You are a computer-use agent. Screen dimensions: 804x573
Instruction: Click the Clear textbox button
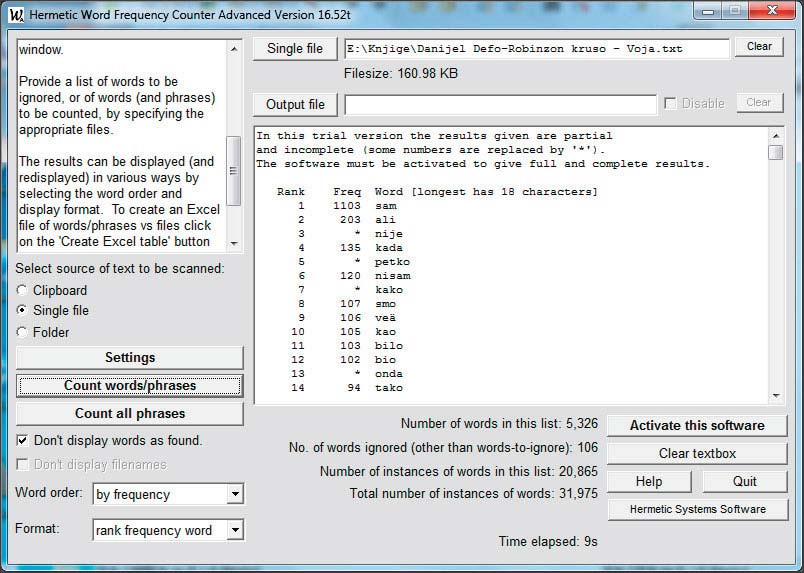coord(697,453)
